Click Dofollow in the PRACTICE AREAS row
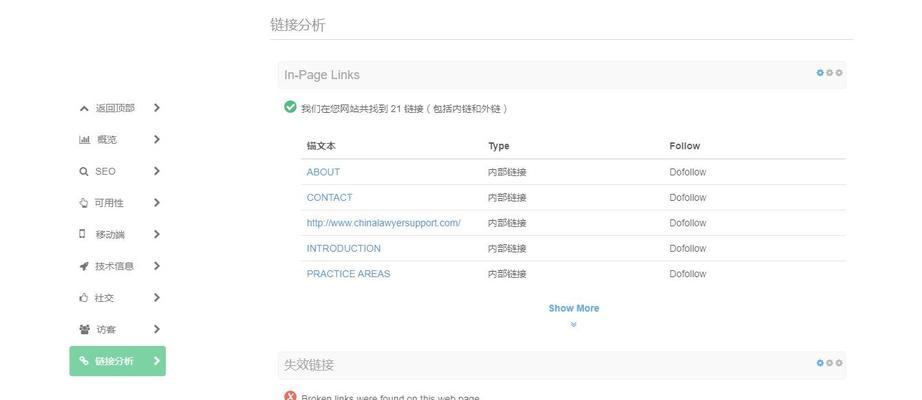Screen dimensions: 922x400 coord(687,274)
